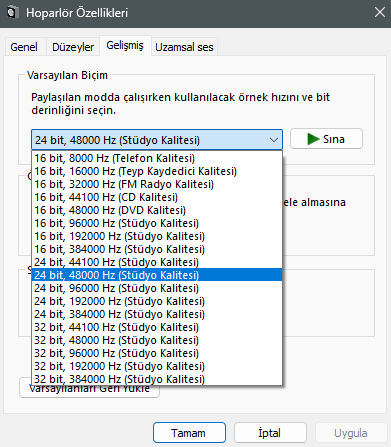Click the speaker icon in the title bar
The height and width of the screenshot is (447, 391).
[12, 13]
